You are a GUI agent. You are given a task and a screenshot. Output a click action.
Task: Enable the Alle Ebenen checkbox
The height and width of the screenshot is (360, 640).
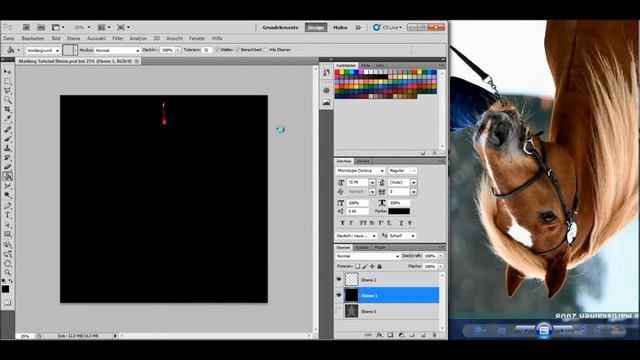tap(266, 50)
